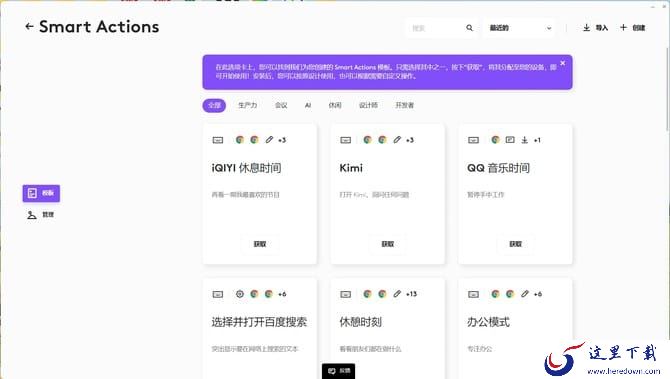Click the download icon on QQ 音乐时间 card

524,140
